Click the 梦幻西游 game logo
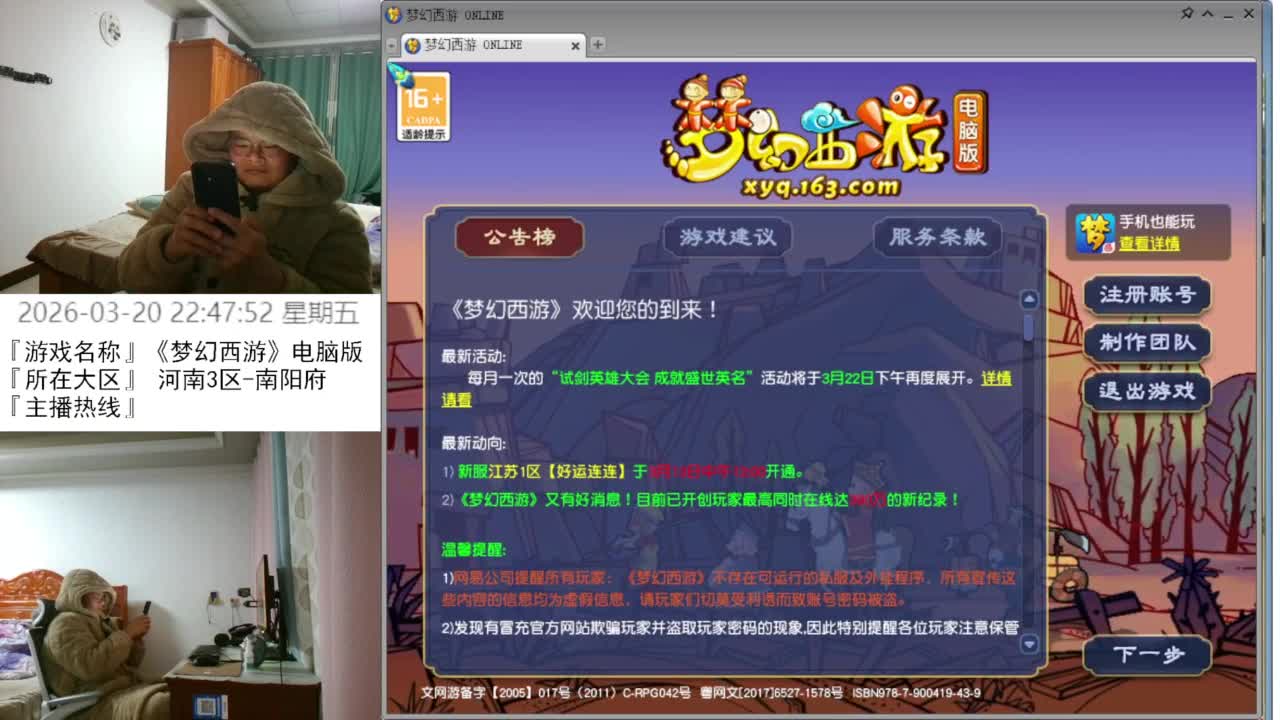This screenshot has width=1280, height=720. [823, 134]
